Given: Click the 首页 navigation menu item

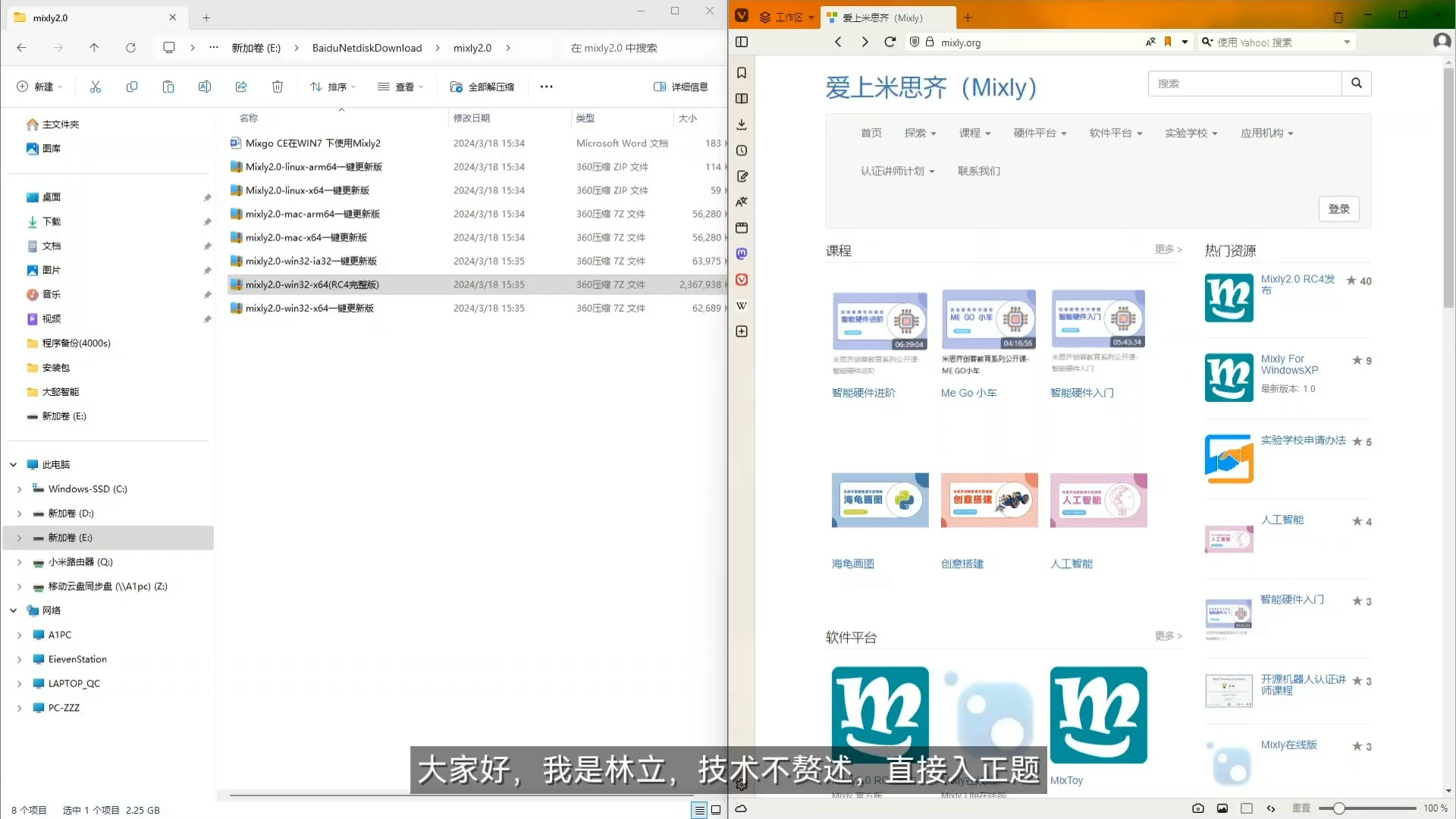Looking at the screenshot, I should point(871,133).
